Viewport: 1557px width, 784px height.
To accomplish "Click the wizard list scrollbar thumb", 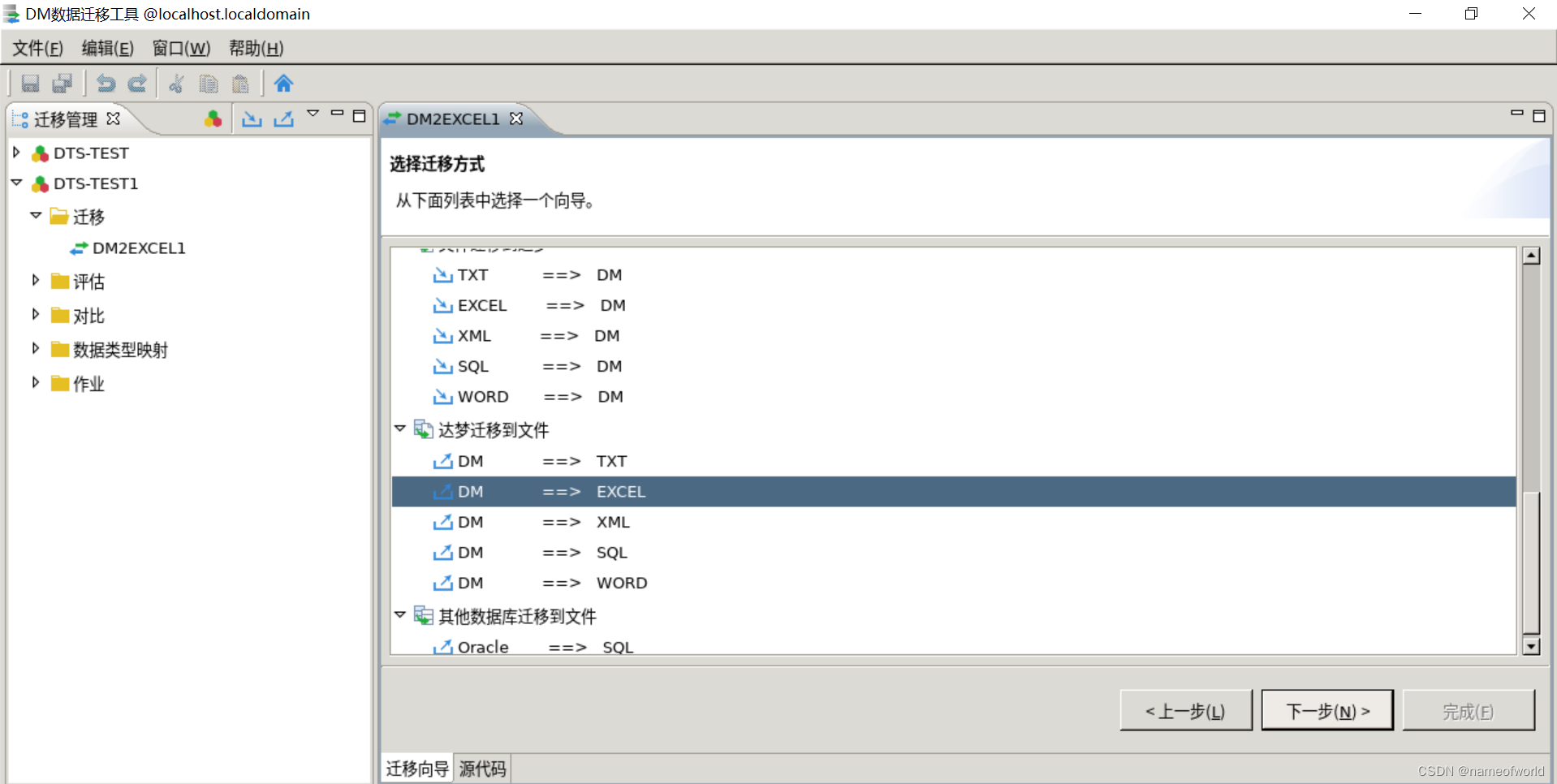I will [1531, 562].
